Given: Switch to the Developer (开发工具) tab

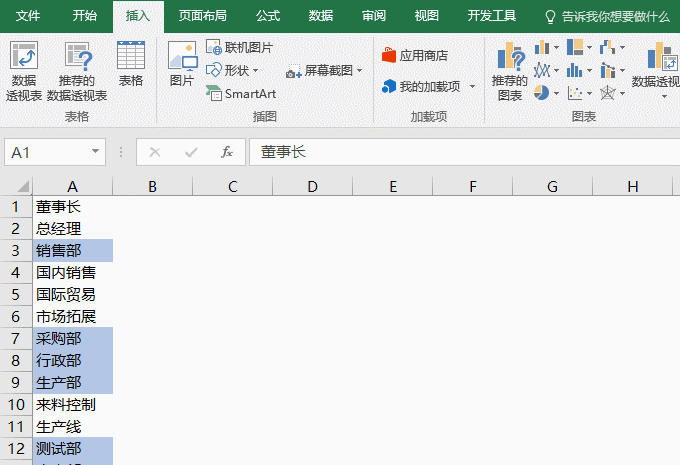Looking at the screenshot, I should [492, 16].
